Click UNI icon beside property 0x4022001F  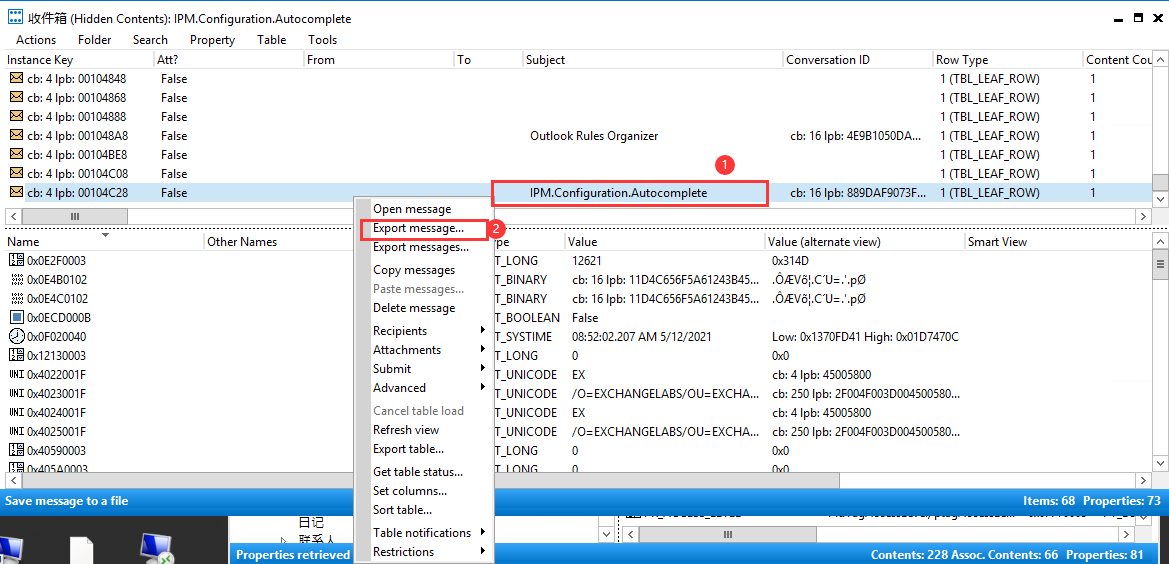pyautogui.click(x=16, y=375)
